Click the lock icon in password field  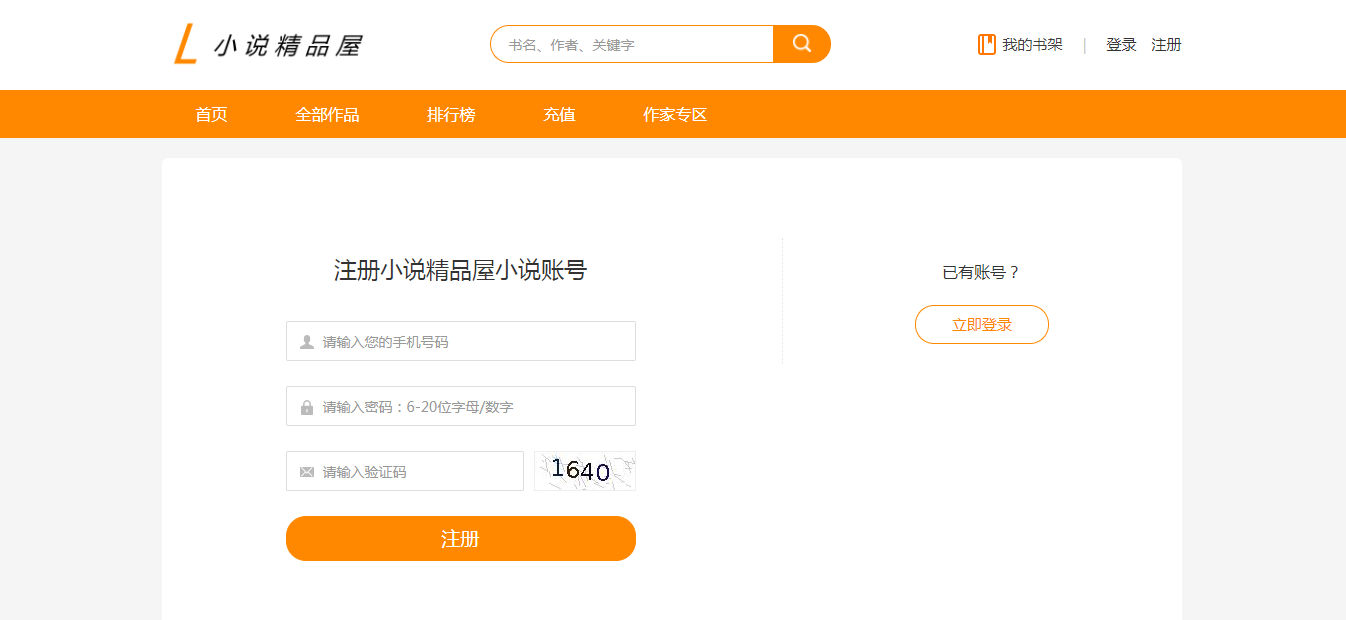click(x=307, y=407)
